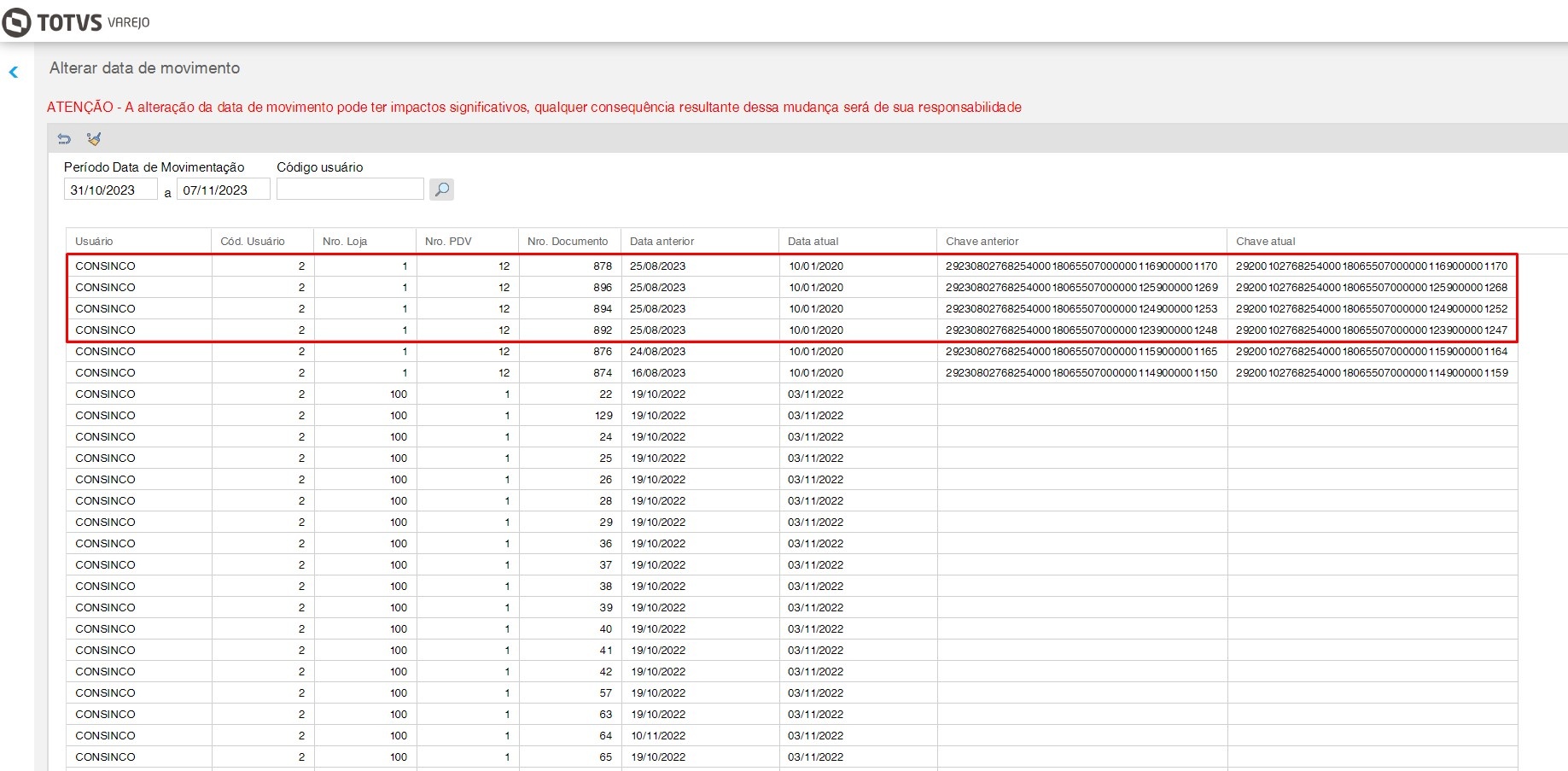The height and width of the screenshot is (771, 1568).
Task: Select the Chave atual cell ending in 1164
Action: (x=1373, y=351)
